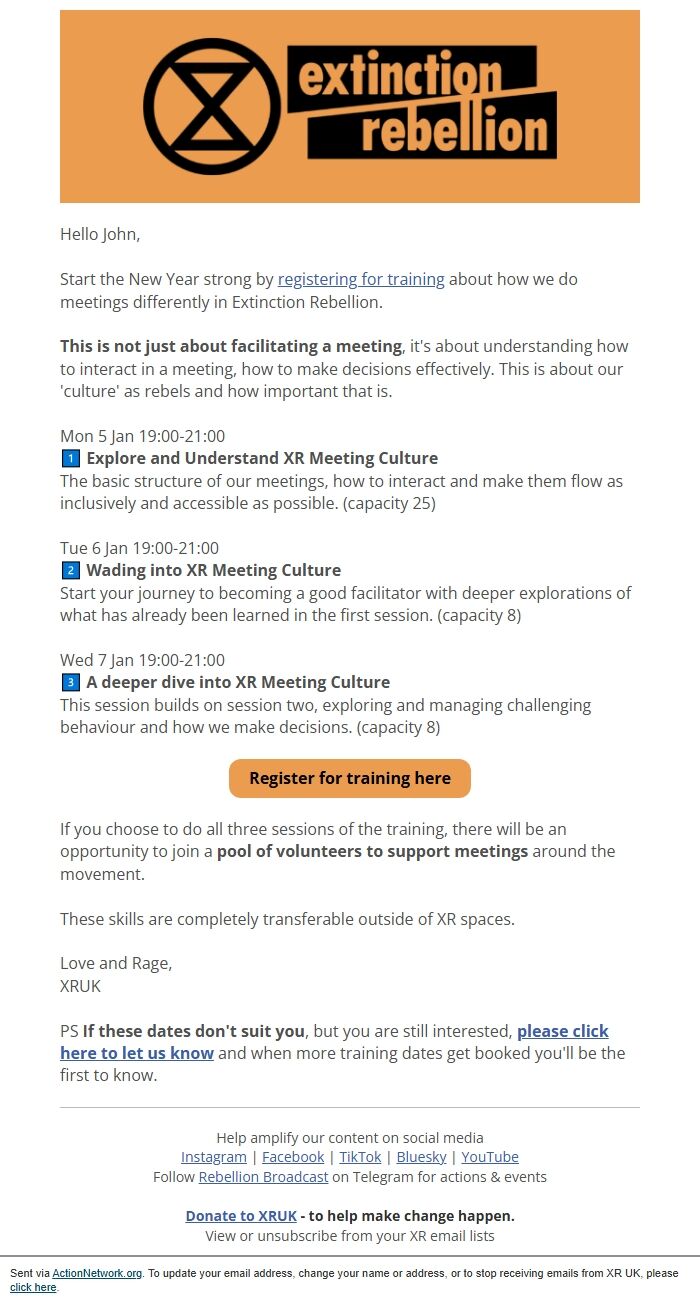Open the Instagram link

[x=213, y=1157]
